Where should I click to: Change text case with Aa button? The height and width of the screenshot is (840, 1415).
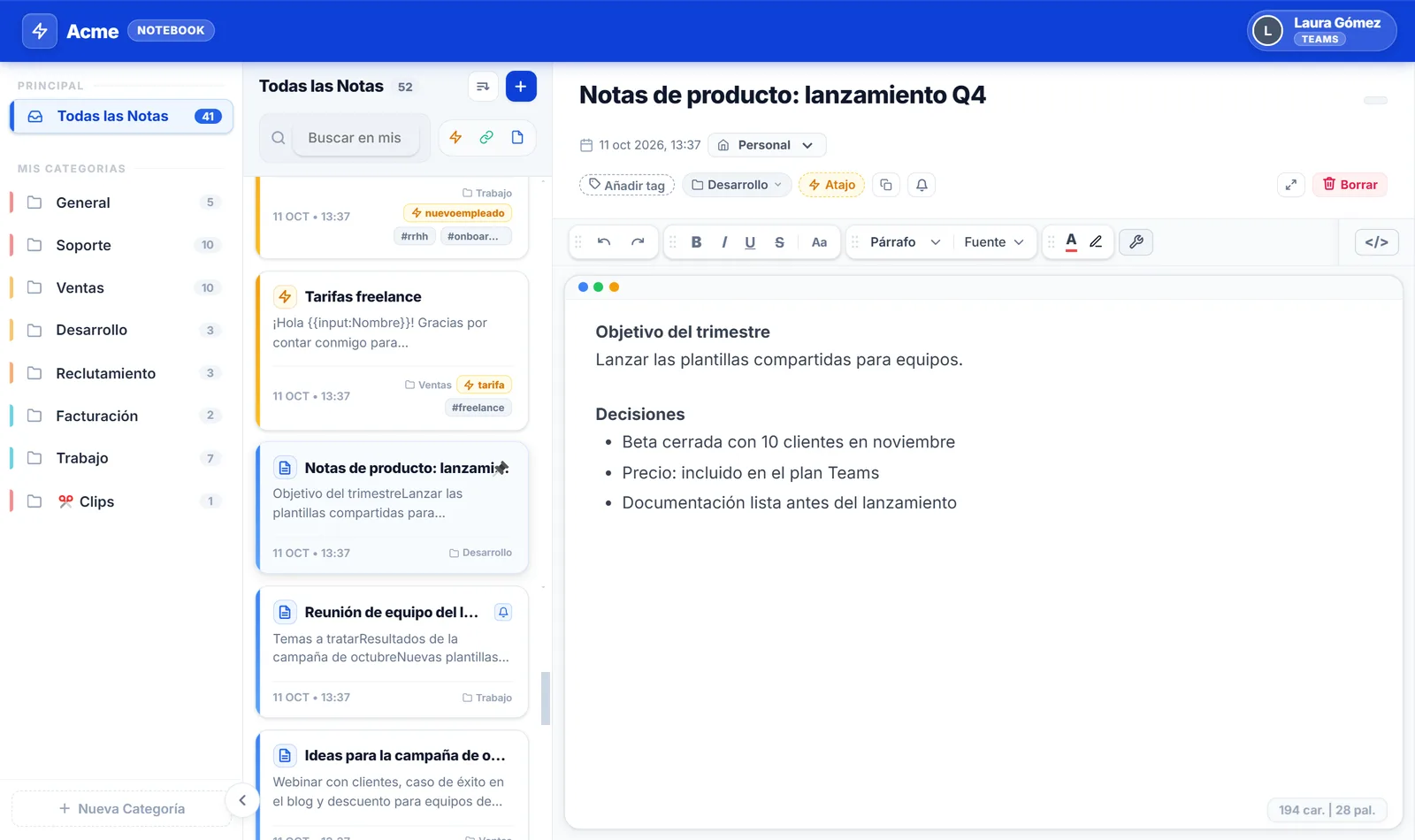coord(820,242)
